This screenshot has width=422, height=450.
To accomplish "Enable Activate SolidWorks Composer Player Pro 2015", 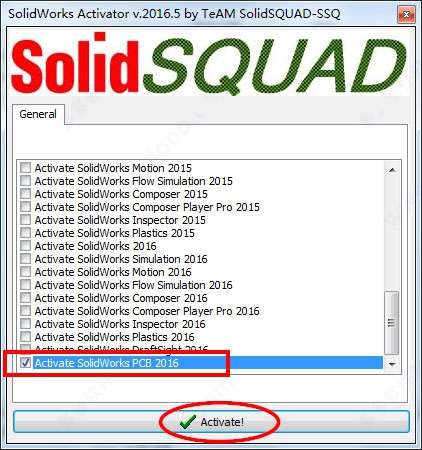I will (x=26, y=207).
